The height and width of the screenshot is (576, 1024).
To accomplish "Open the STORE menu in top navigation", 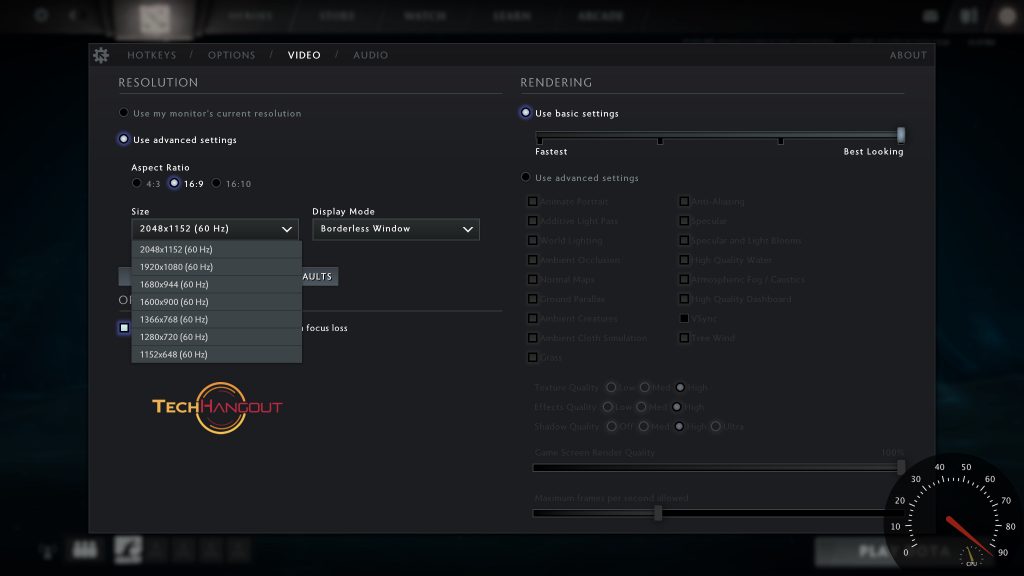I will click(337, 16).
